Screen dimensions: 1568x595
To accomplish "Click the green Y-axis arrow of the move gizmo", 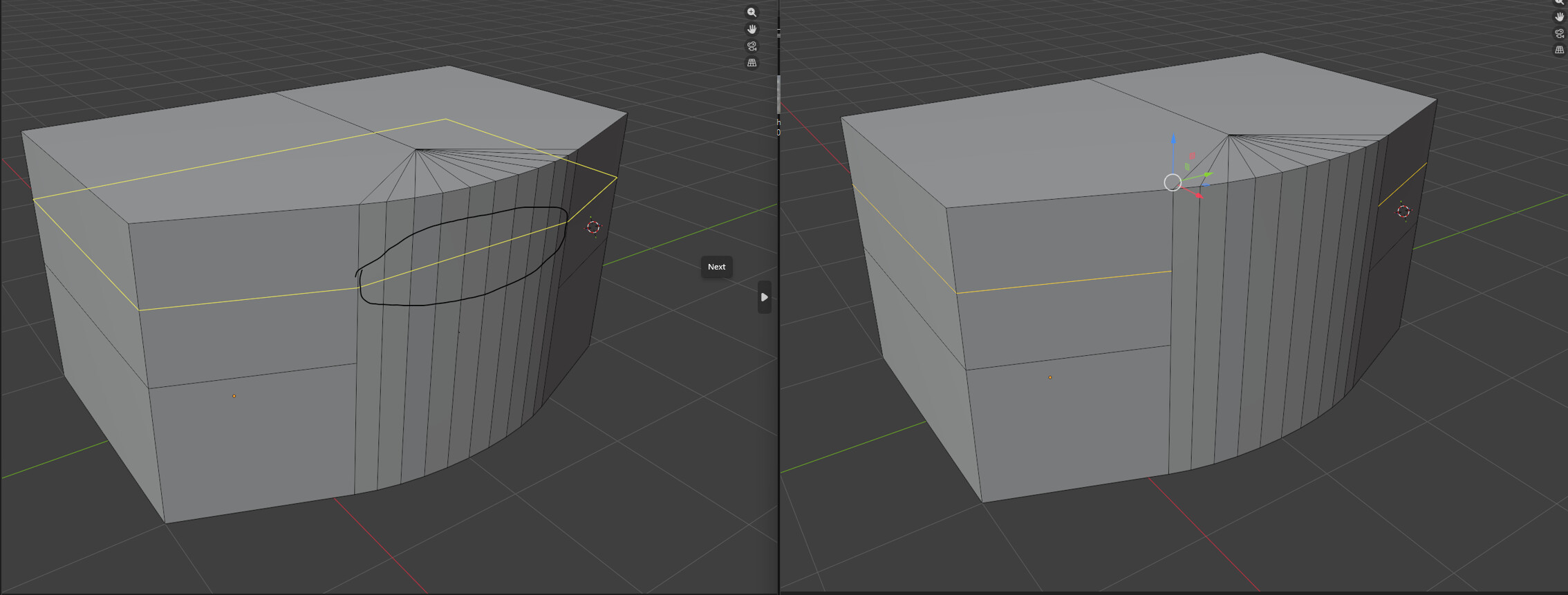I will [1208, 175].
